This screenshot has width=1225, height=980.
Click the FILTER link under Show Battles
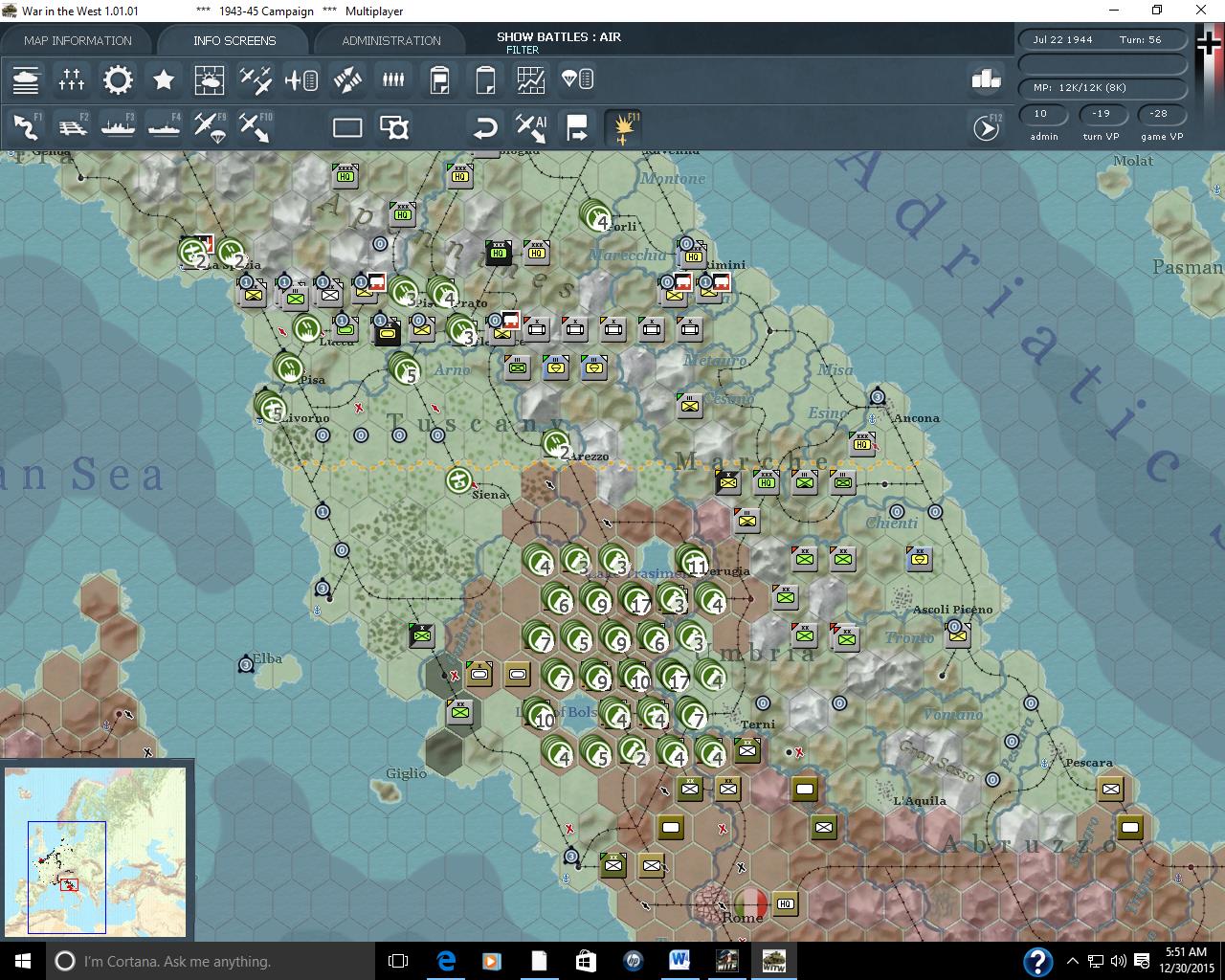click(523, 50)
